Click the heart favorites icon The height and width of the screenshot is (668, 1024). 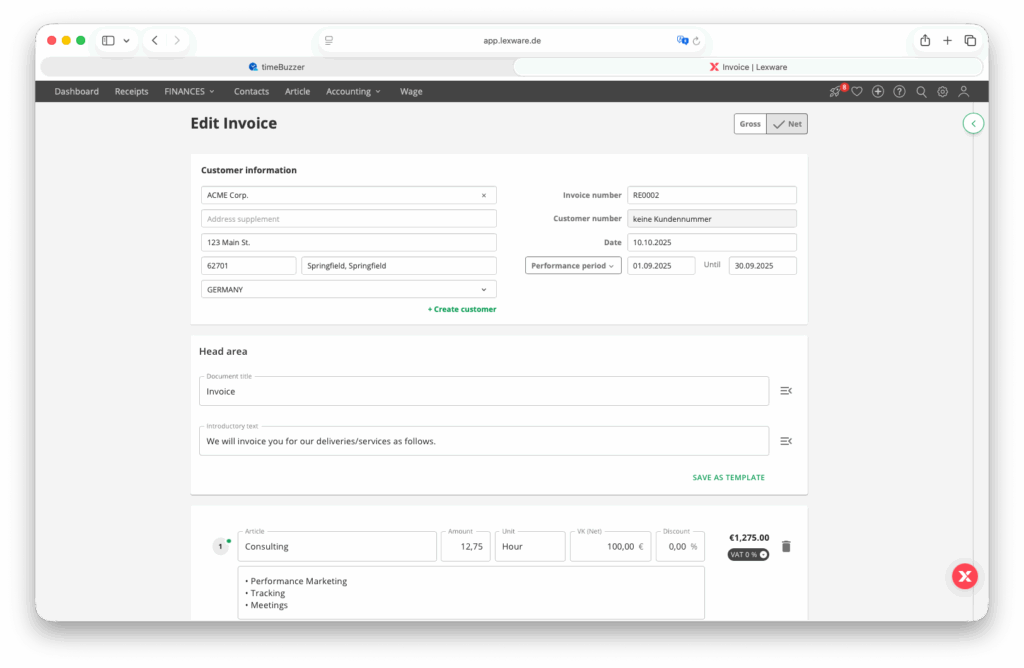[x=856, y=92]
